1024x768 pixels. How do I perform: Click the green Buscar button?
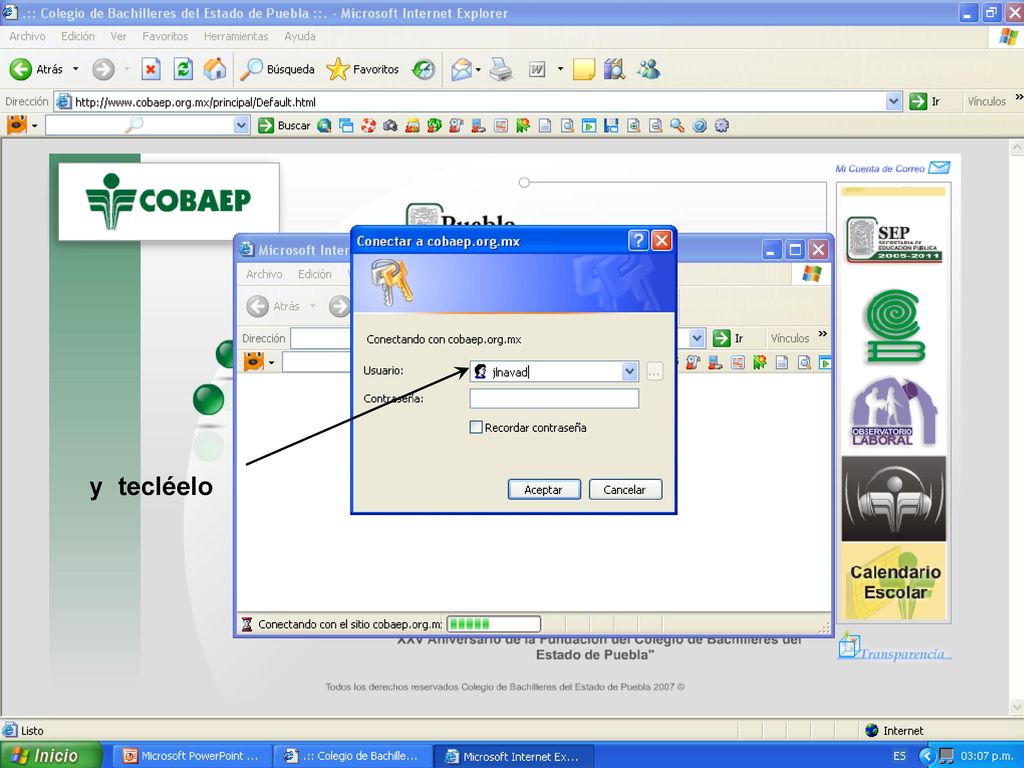pyautogui.click(x=284, y=125)
